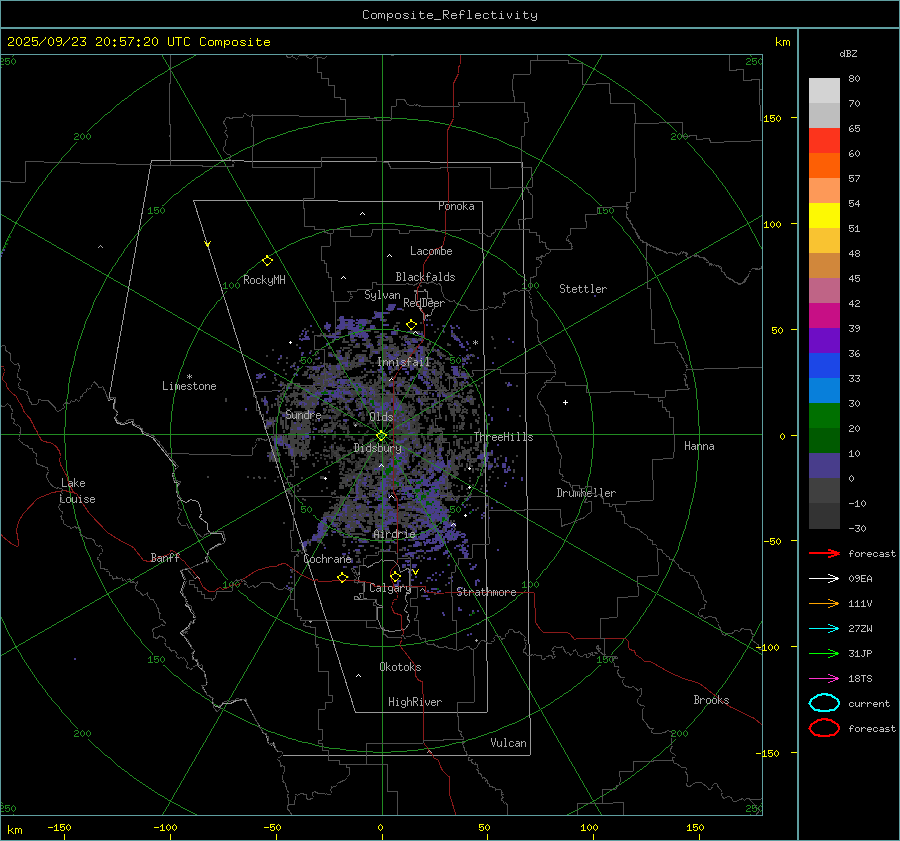The image size is (900, 841).
Task: Click the Lake Louise map label
Action: 77,491
